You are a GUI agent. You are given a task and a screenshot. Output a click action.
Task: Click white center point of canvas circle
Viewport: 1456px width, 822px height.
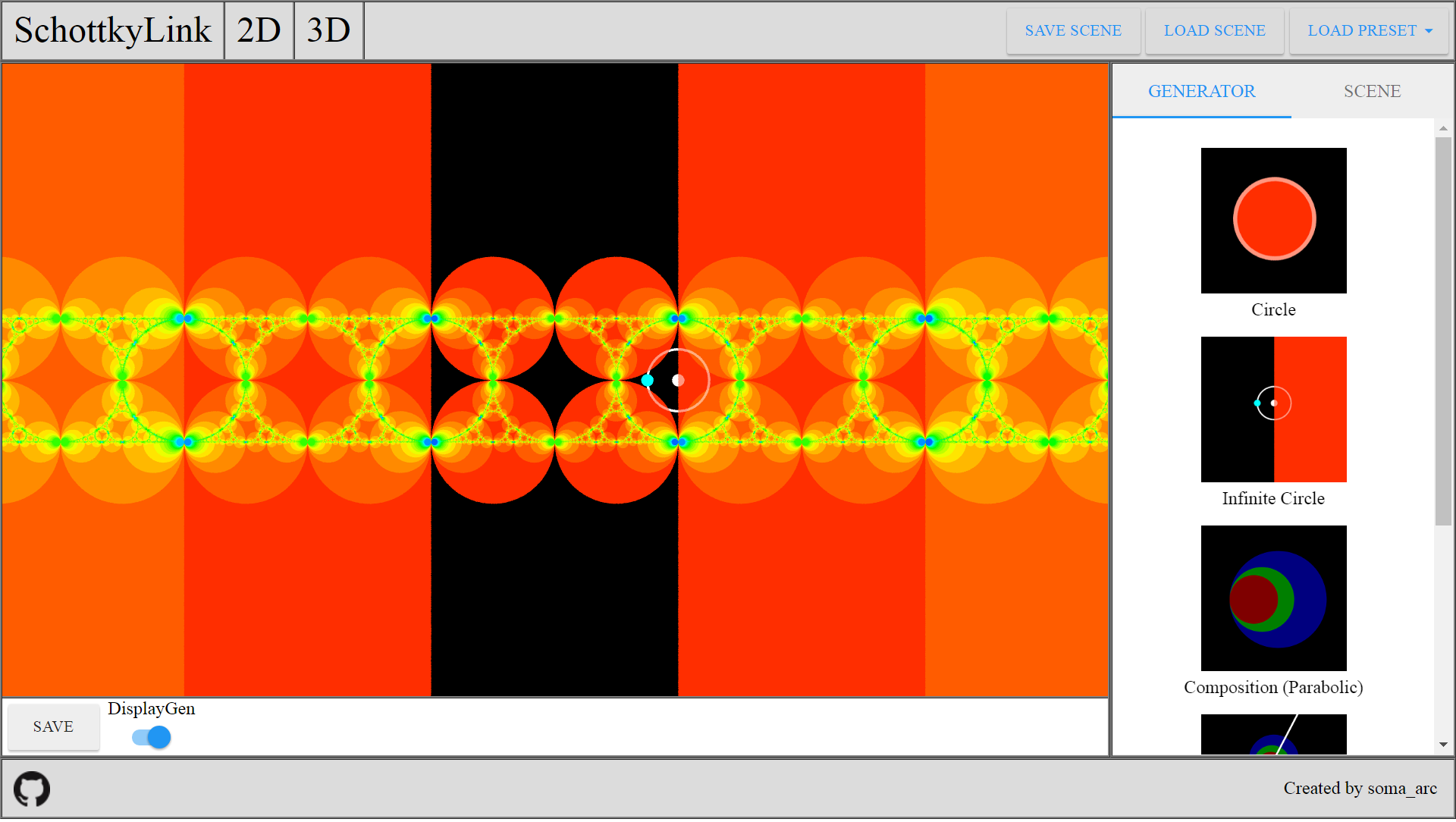pos(679,381)
